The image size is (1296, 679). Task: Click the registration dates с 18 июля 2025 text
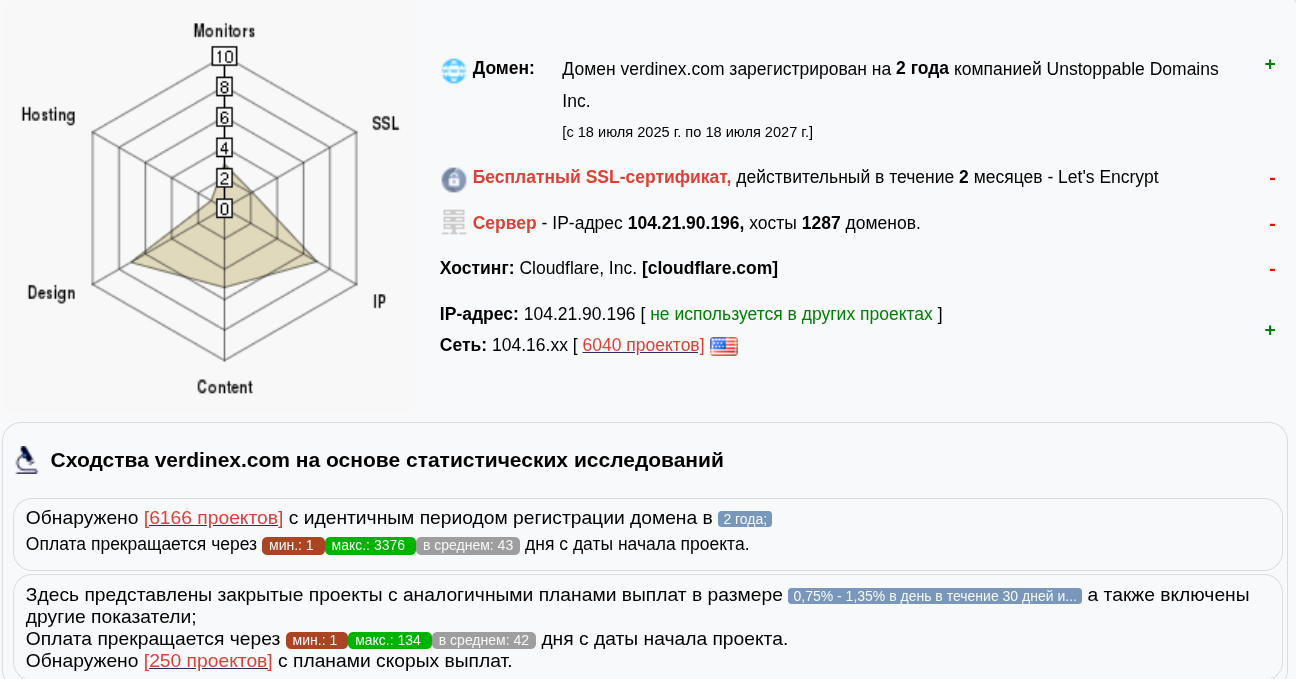[x=687, y=132]
